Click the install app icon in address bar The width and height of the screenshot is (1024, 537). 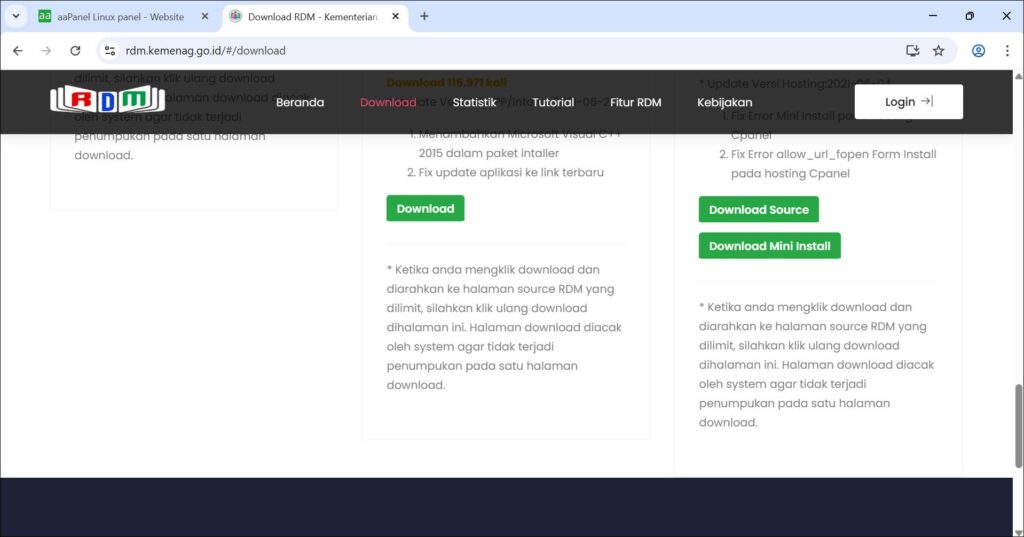pos(912,50)
